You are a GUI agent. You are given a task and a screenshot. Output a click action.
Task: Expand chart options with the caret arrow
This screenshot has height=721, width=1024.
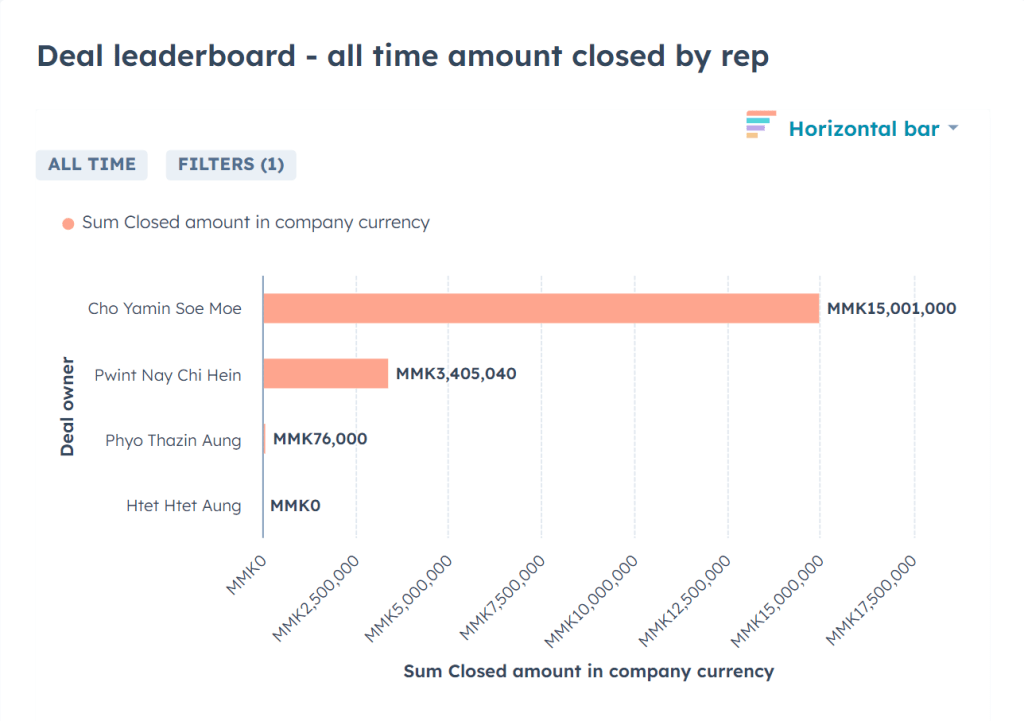953,129
